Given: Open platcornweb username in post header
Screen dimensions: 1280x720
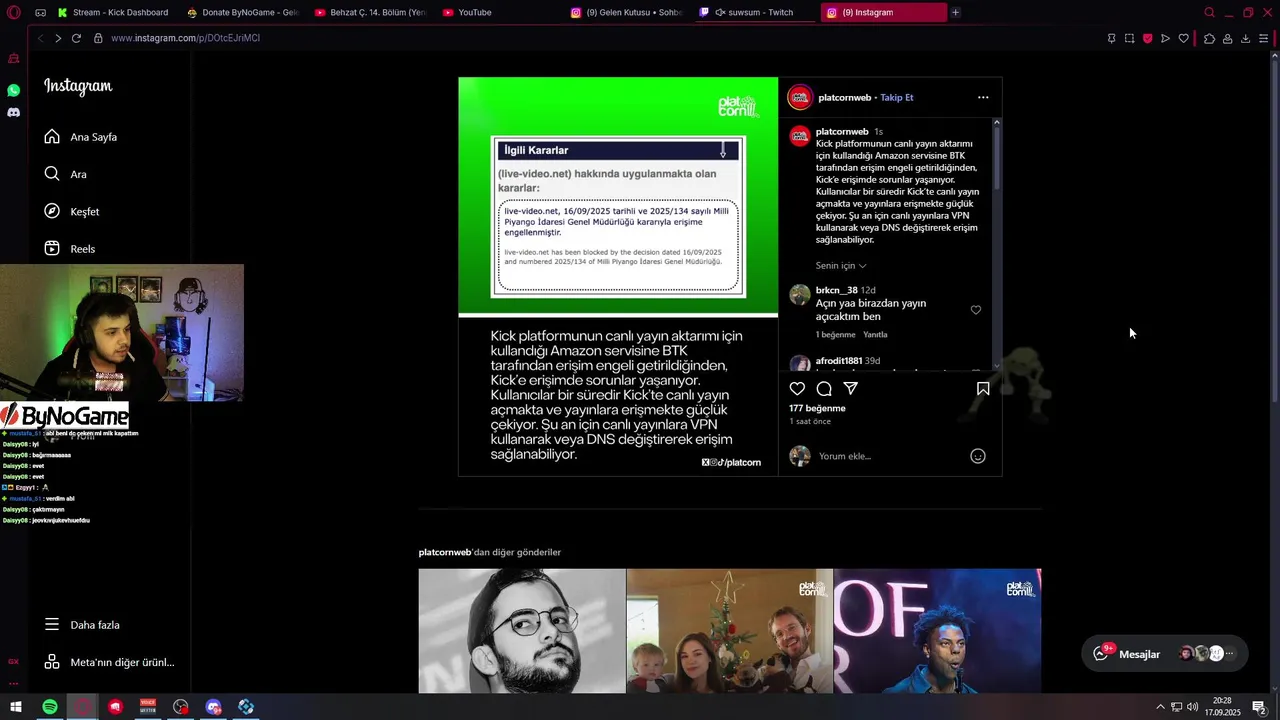Looking at the screenshot, I should click(845, 97).
